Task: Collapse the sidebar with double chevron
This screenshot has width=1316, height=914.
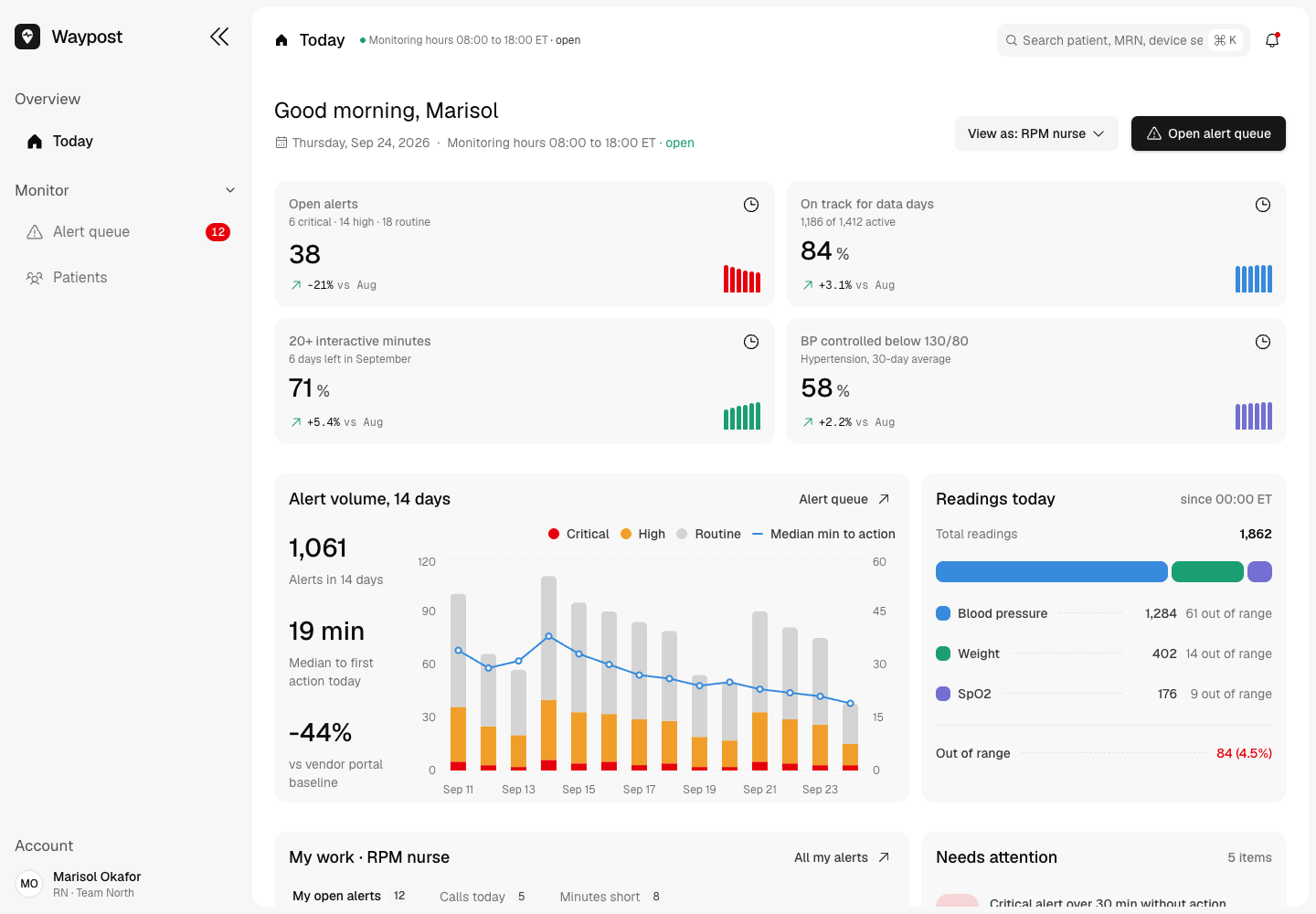Action: click(x=219, y=37)
